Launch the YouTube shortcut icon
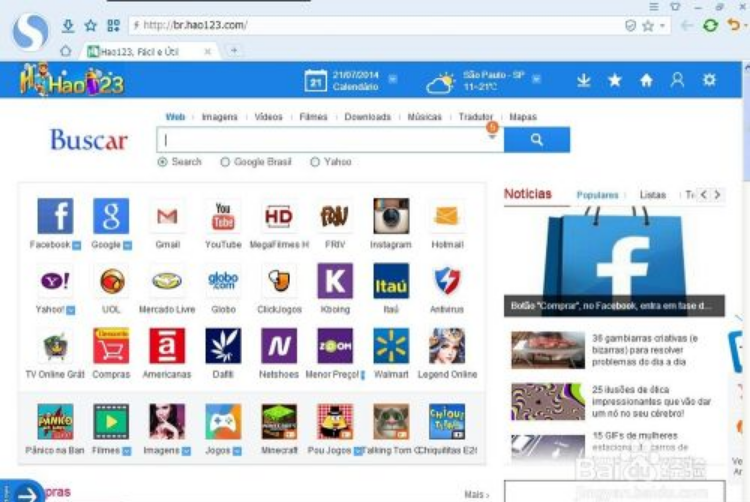Image resolution: width=750 pixels, height=502 pixels. [x=223, y=216]
